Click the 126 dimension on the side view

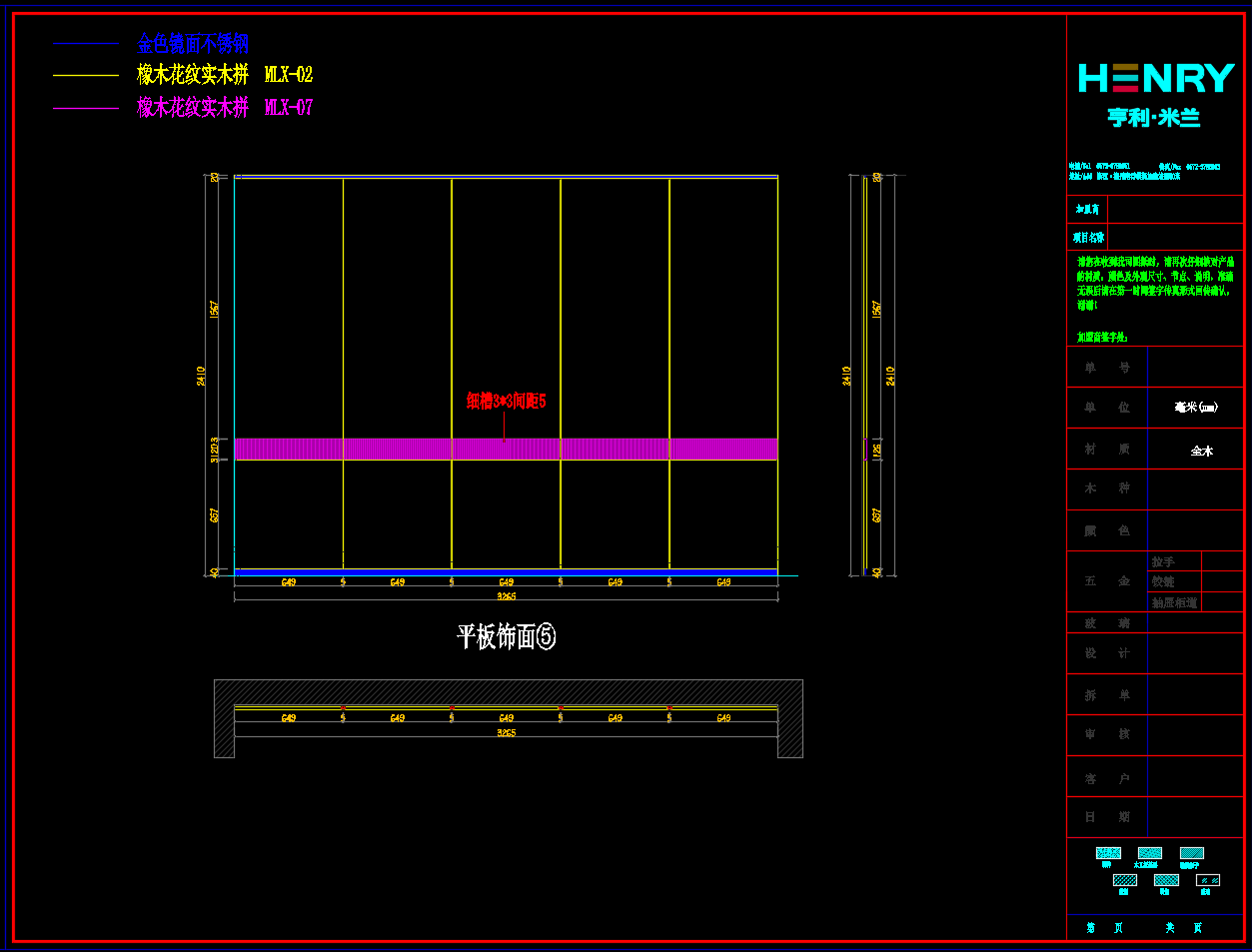[x=877, y=450]
